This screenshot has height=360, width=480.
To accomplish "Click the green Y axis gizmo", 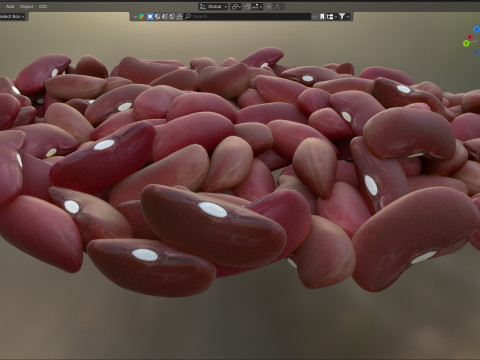I will tap(466, 43).
